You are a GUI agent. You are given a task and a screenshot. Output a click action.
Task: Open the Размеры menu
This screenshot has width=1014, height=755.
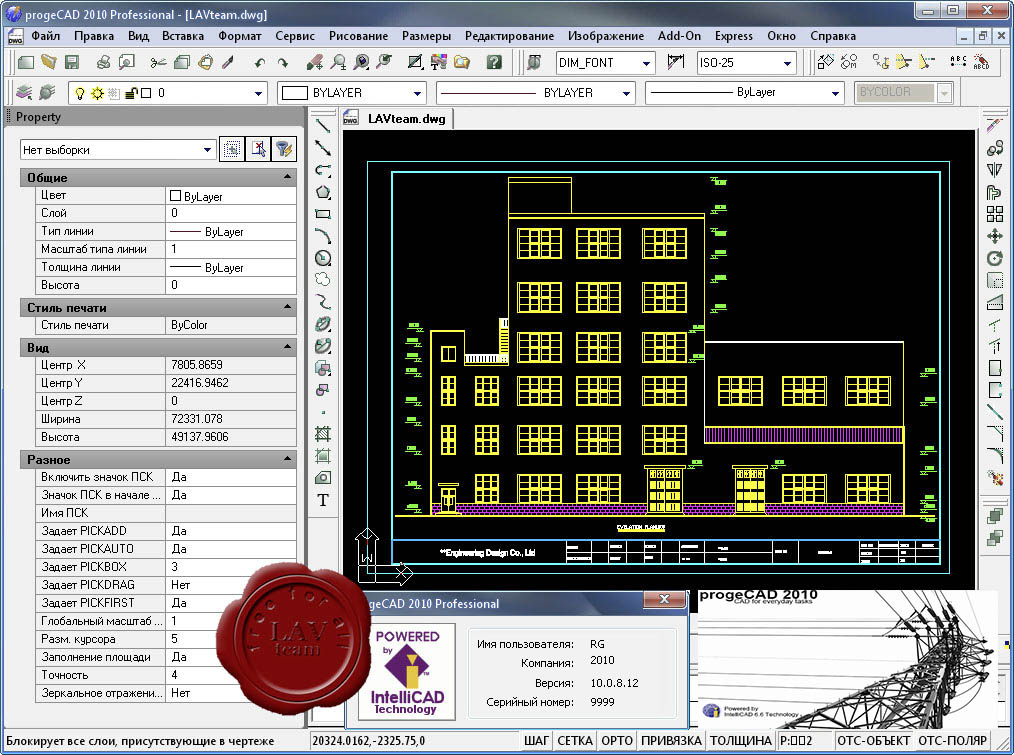click(x=426, y=36)
